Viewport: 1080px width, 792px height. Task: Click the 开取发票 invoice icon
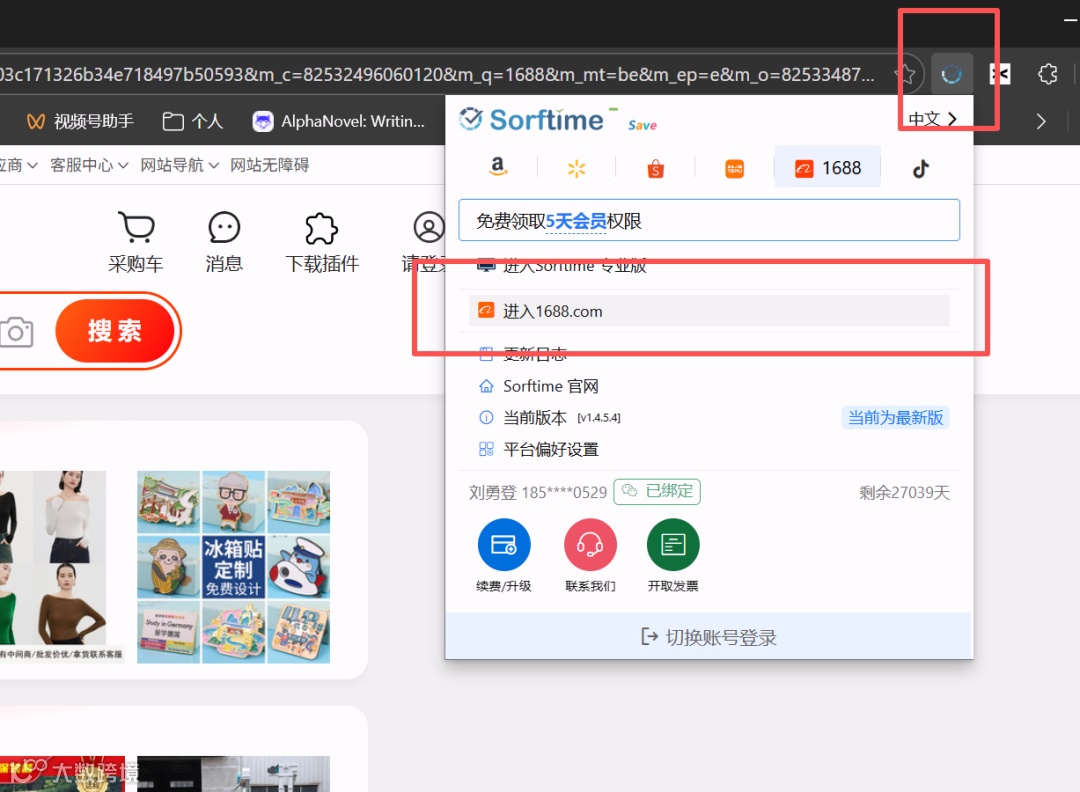click(673, 545)
